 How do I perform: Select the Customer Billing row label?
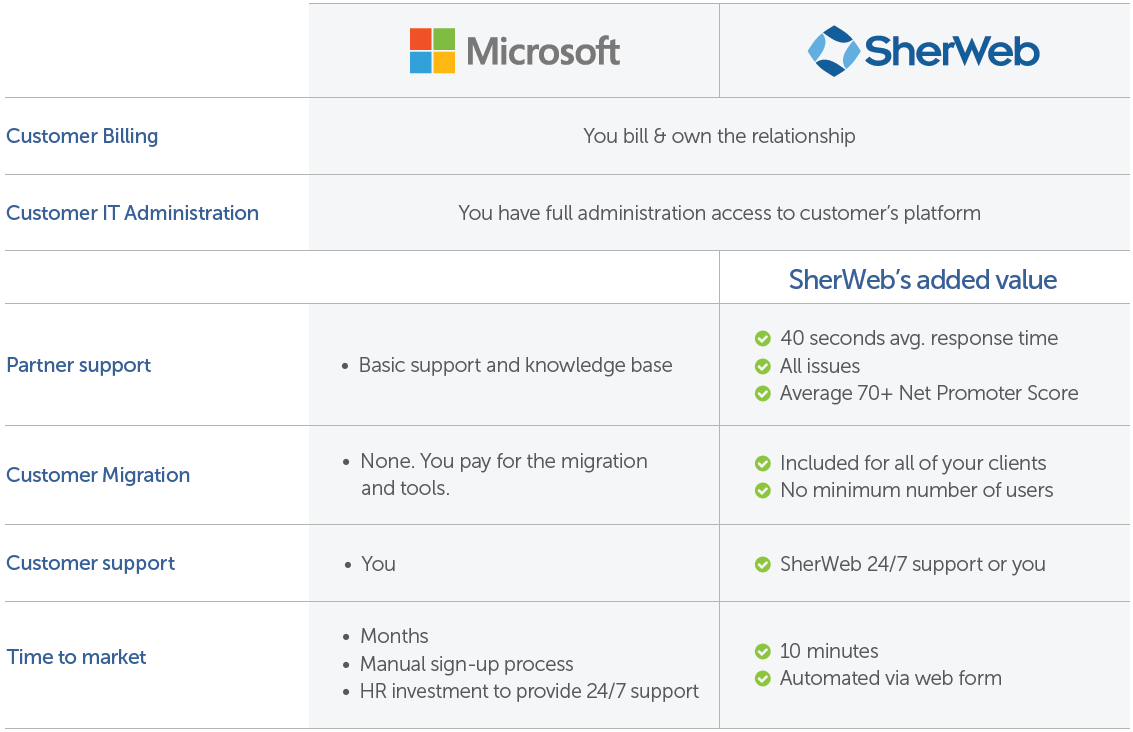(82, 136)
